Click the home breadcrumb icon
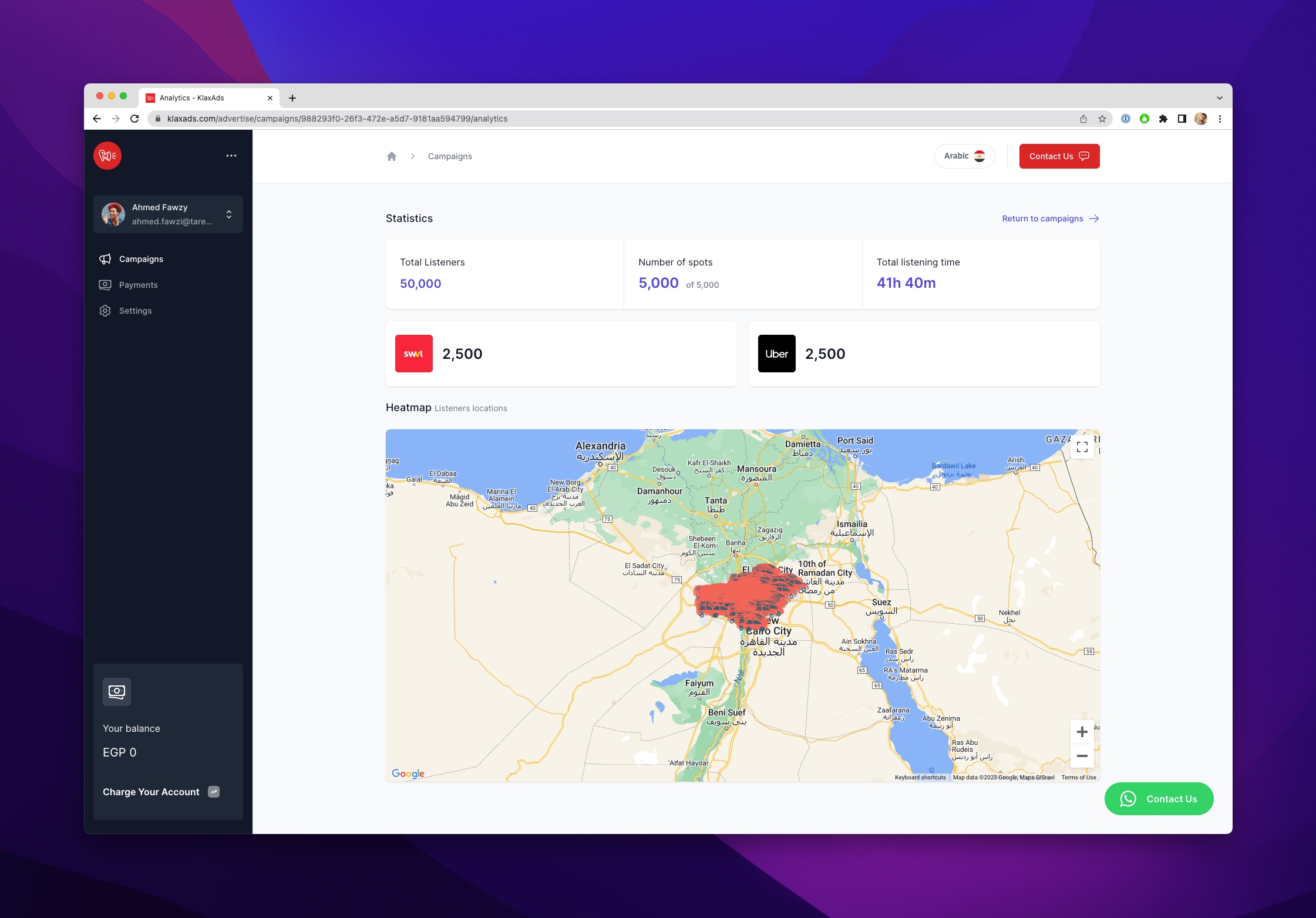This screenshot has height=918, width=1316. 392,156
